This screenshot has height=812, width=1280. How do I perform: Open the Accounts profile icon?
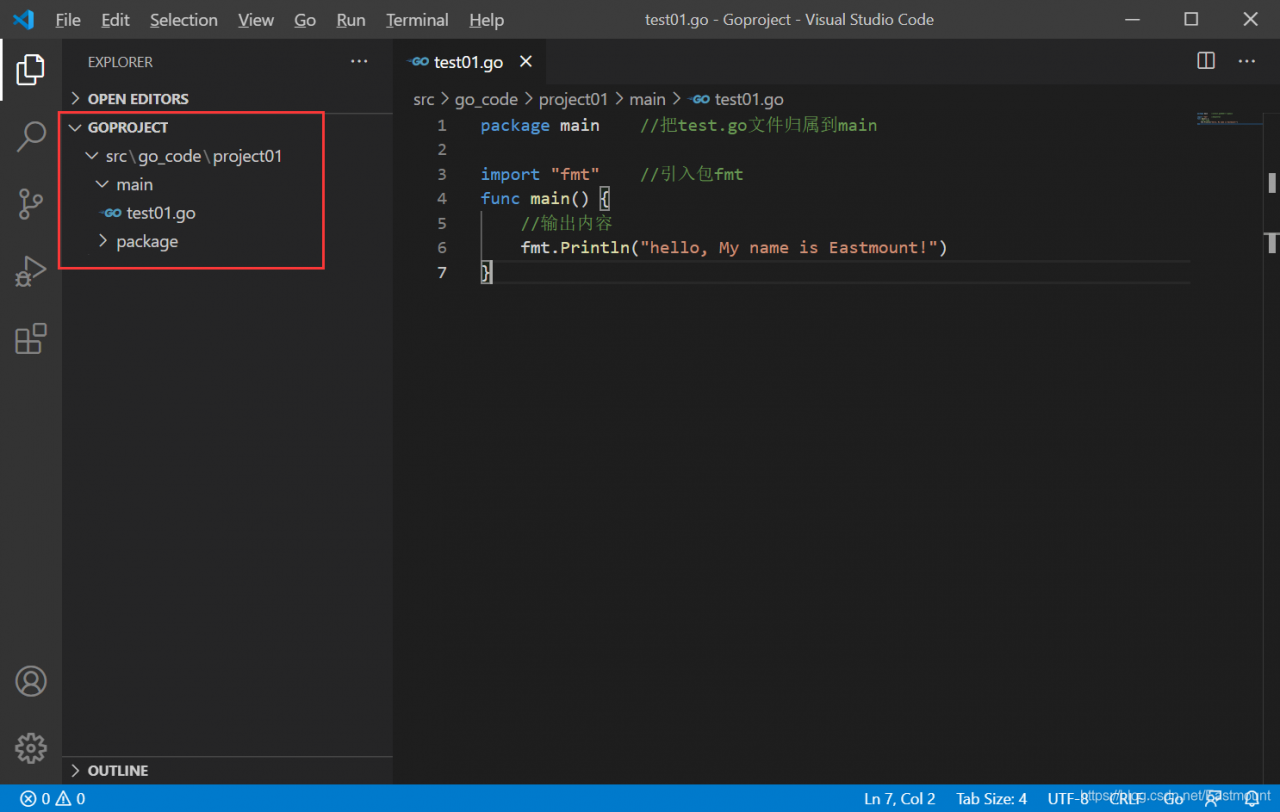[31, 681]
